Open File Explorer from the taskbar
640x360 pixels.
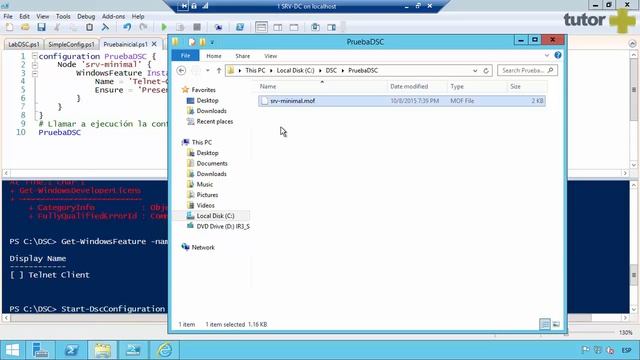coord(102,350)
